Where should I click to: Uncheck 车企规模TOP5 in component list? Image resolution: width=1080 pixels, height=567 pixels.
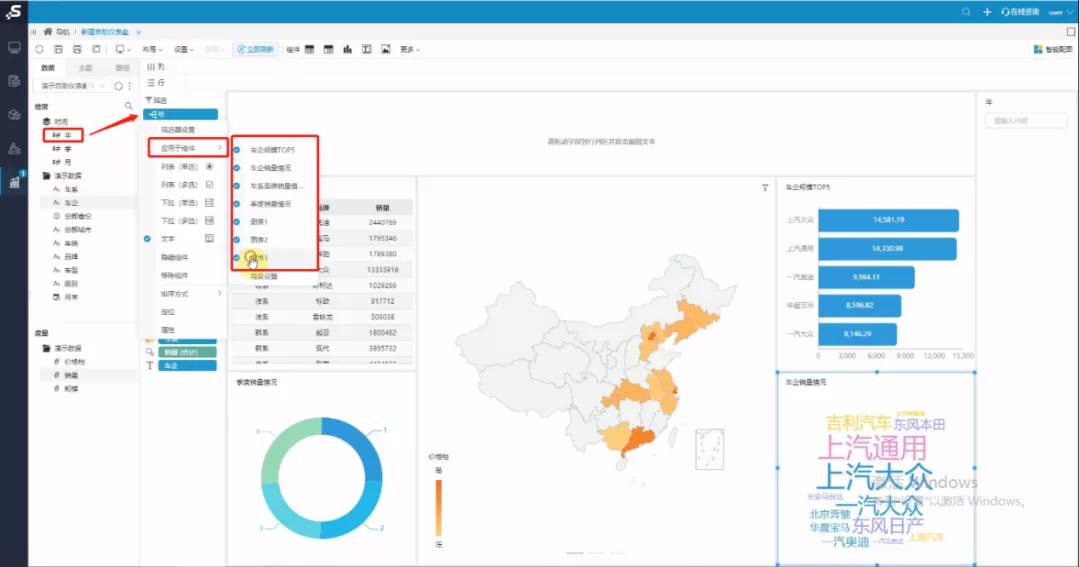237,150
